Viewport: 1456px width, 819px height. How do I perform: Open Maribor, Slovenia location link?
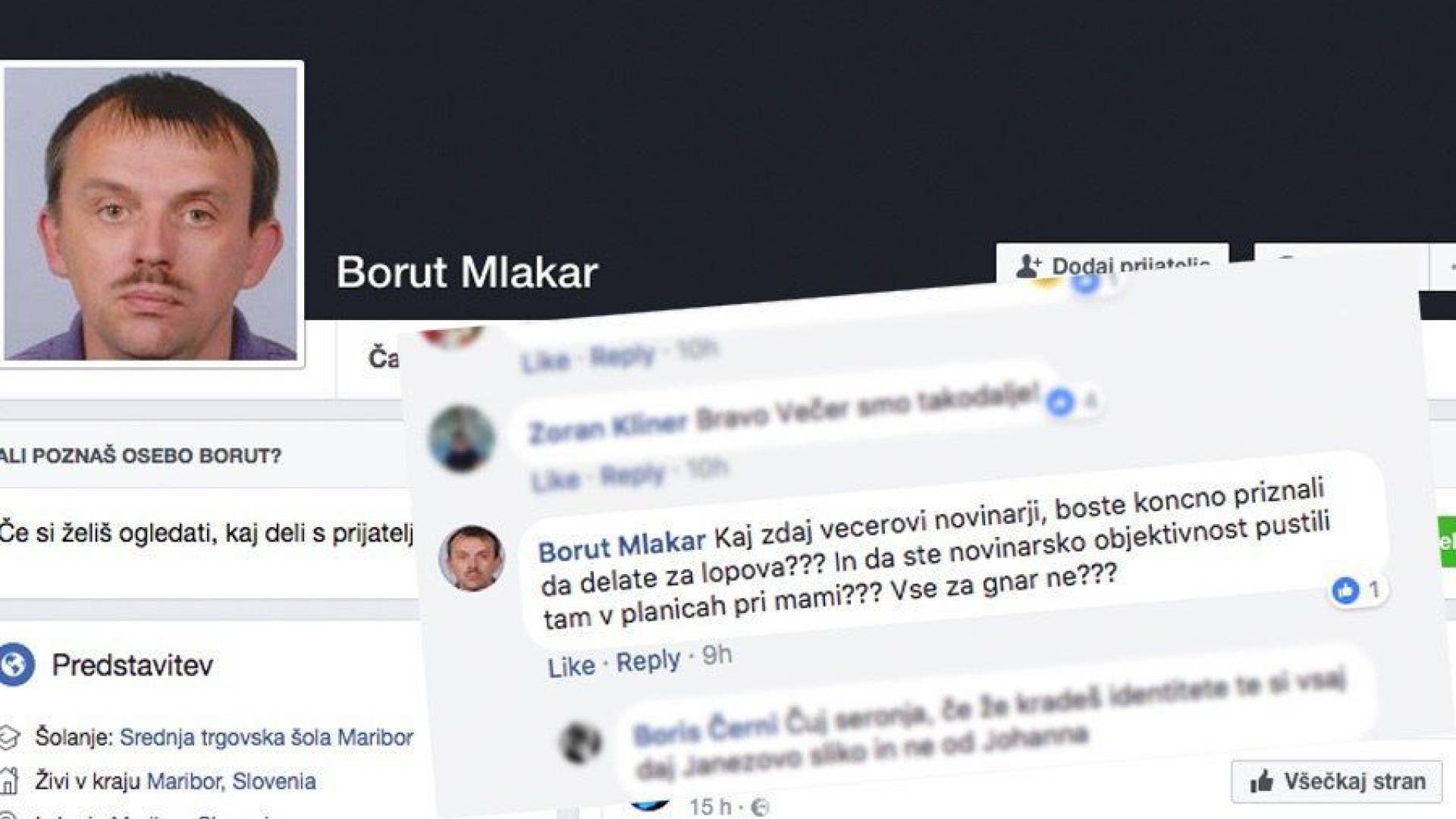(231, 781)
